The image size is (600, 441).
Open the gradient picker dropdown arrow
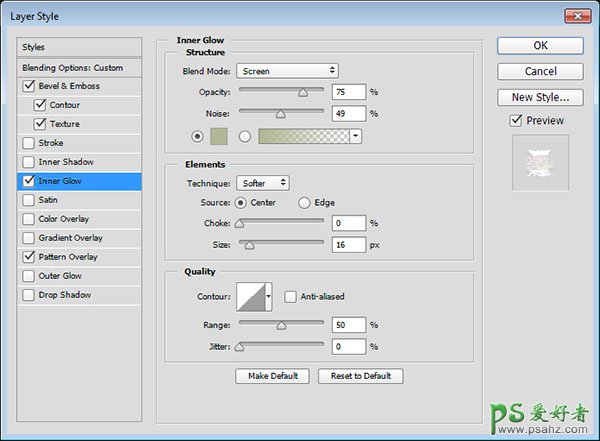[x=355, y=136]
